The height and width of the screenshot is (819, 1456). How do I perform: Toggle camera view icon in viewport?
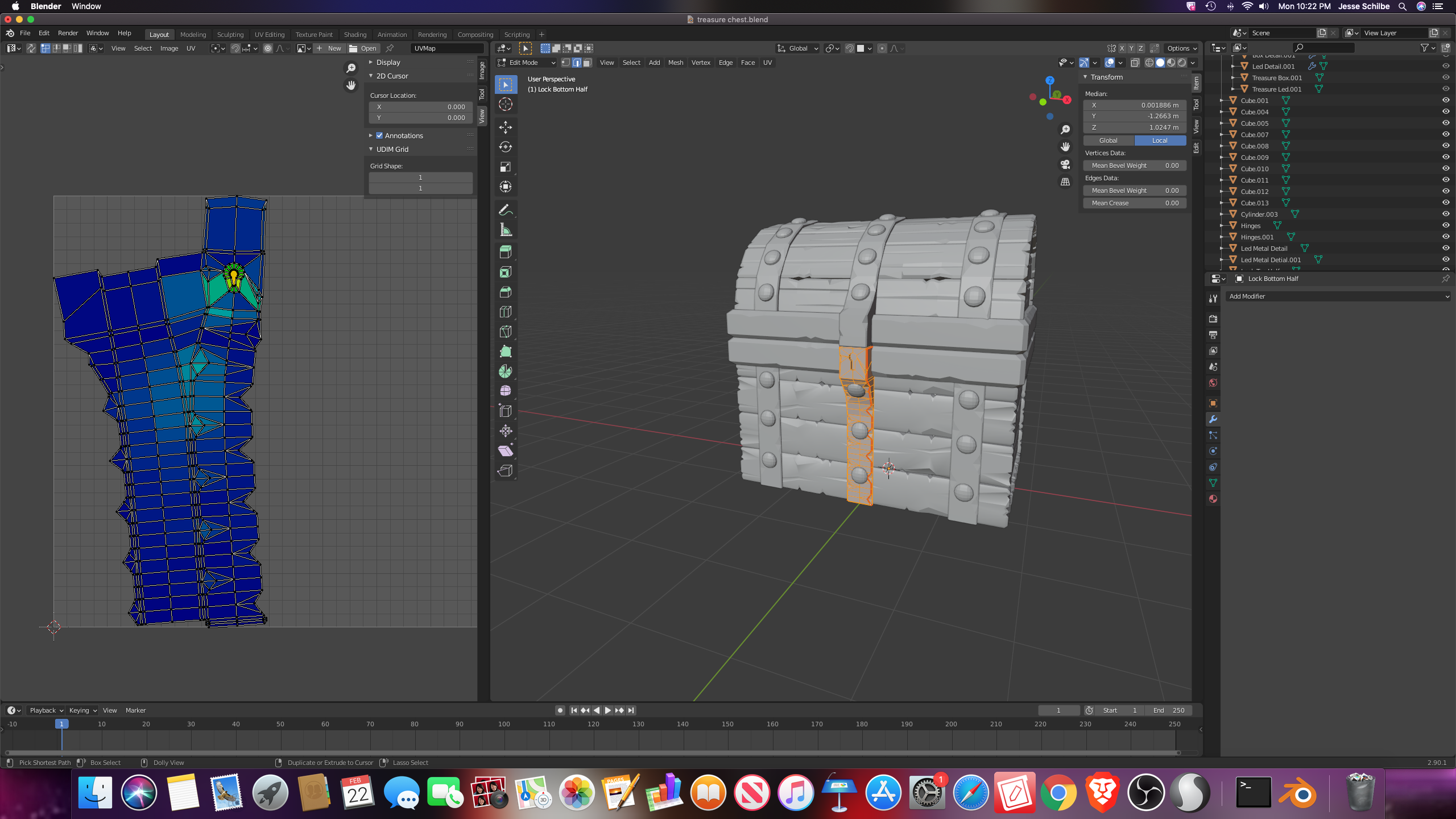pos(1065,164)
